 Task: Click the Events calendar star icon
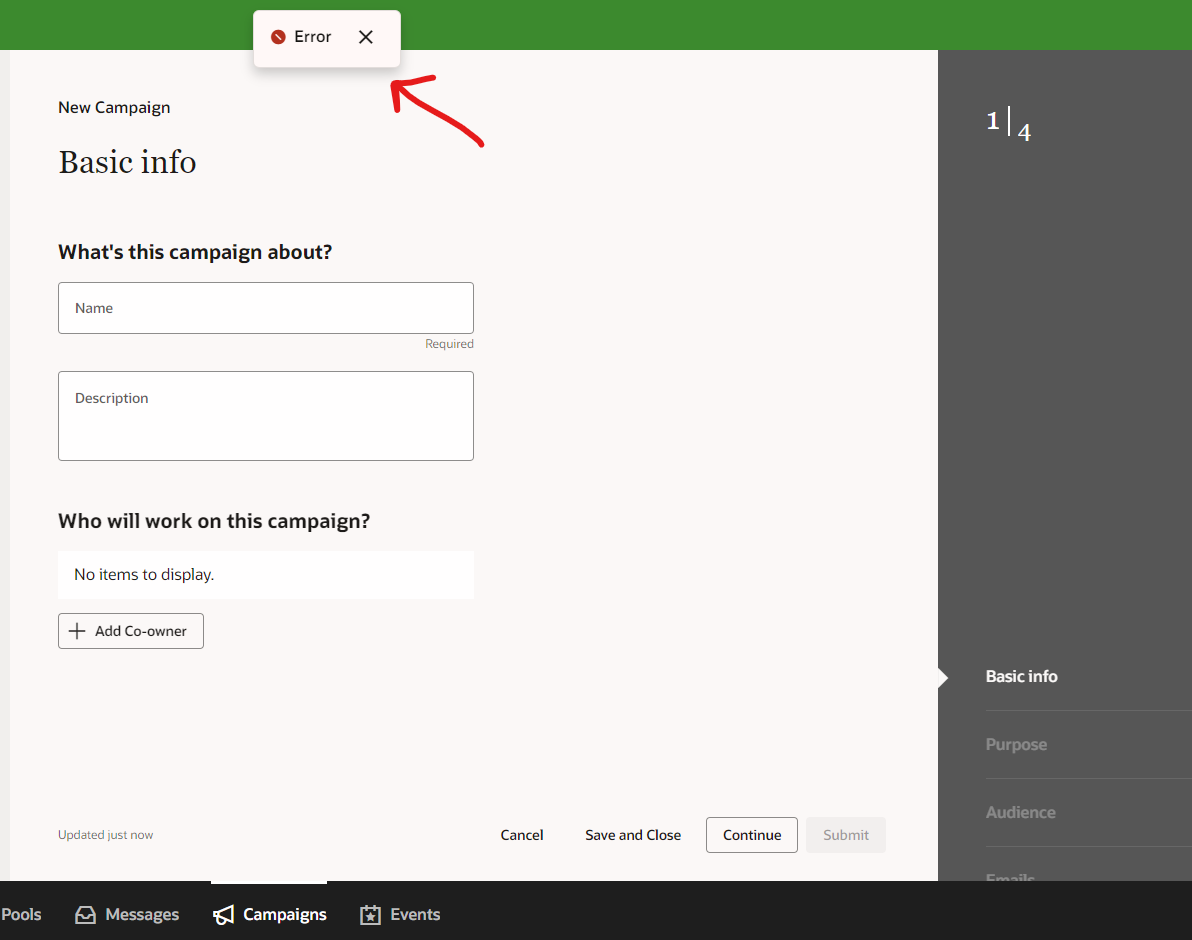coord(370,915)
